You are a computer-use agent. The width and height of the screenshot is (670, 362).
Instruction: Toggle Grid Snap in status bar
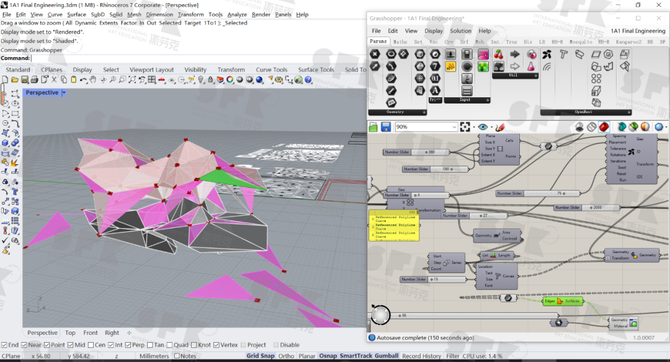pos(260,356)
